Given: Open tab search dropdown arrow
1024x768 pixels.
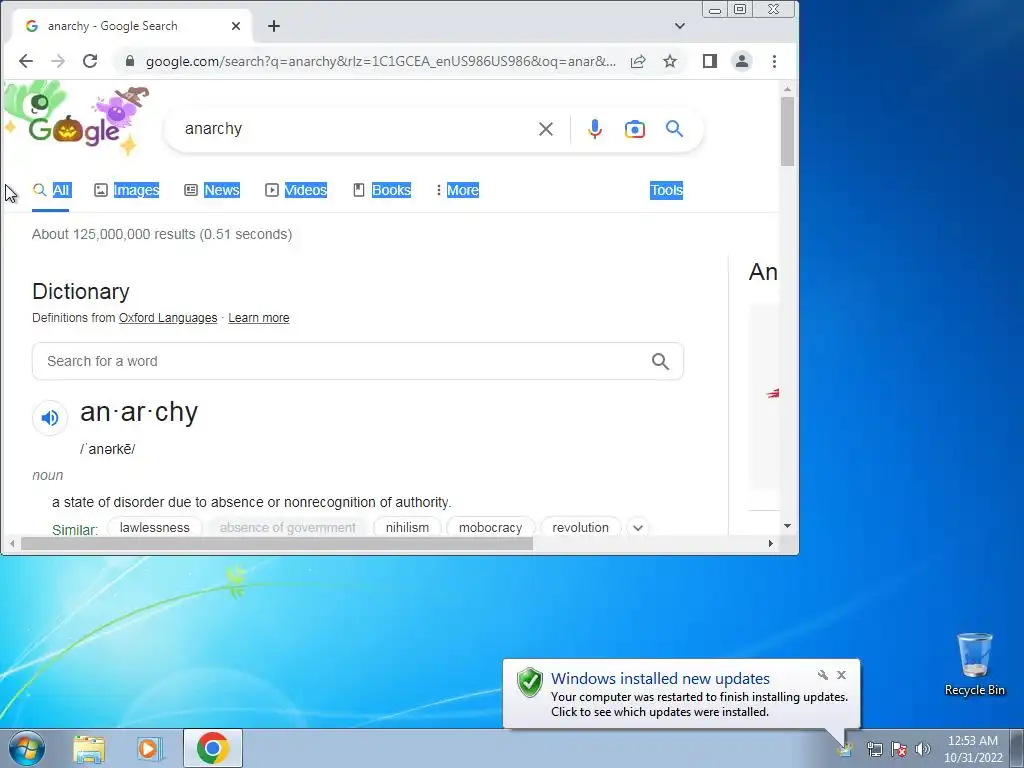Looking at the screenshot, I should [680, 26].
